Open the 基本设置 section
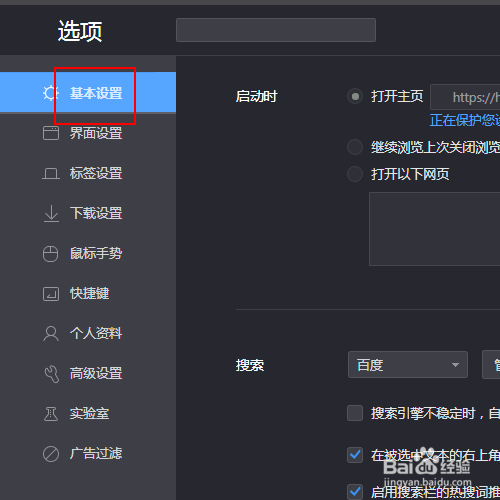The width and height of the screenshot is (500, 500). [x=88, y=93]
